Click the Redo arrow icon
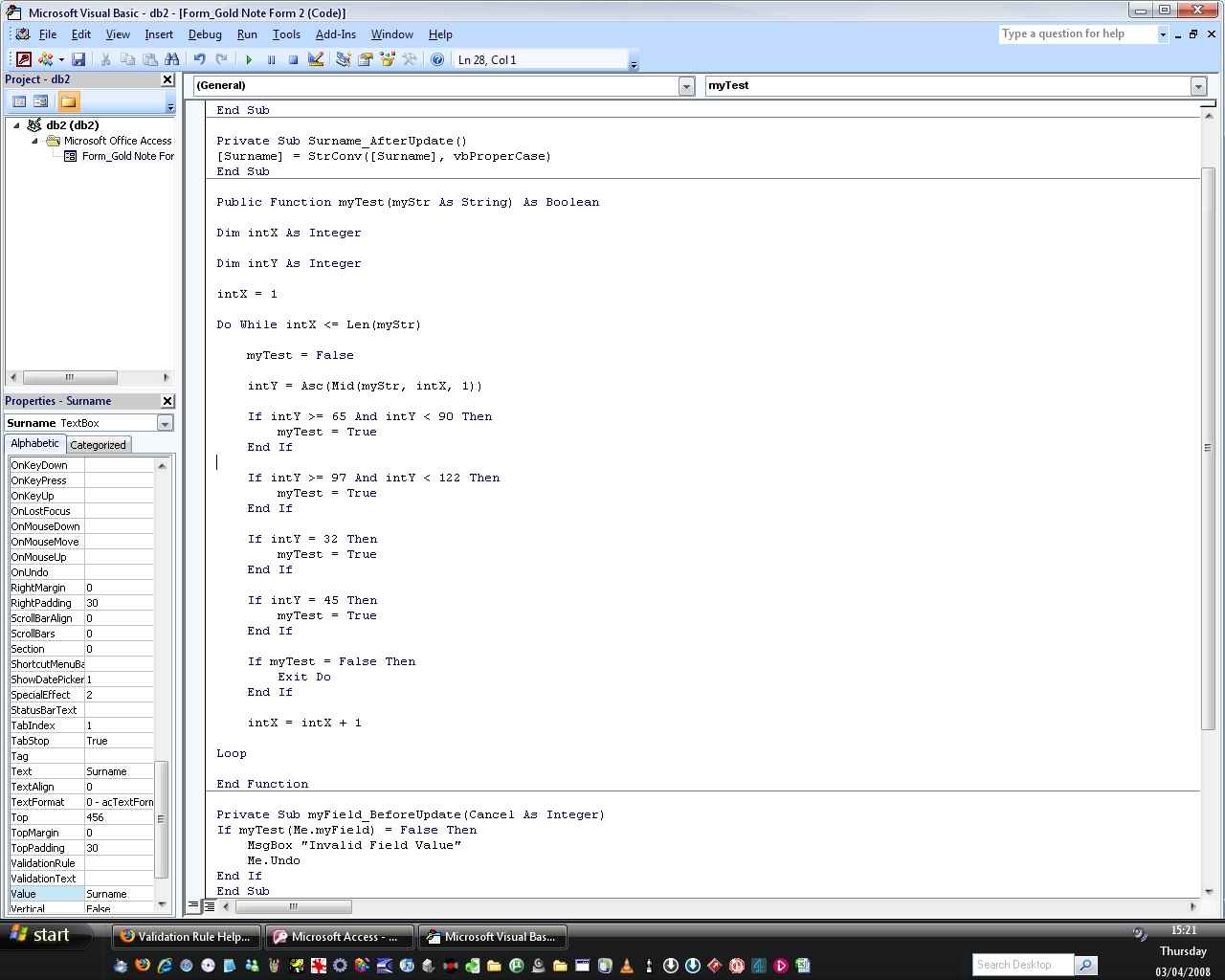 coord(222,59)
